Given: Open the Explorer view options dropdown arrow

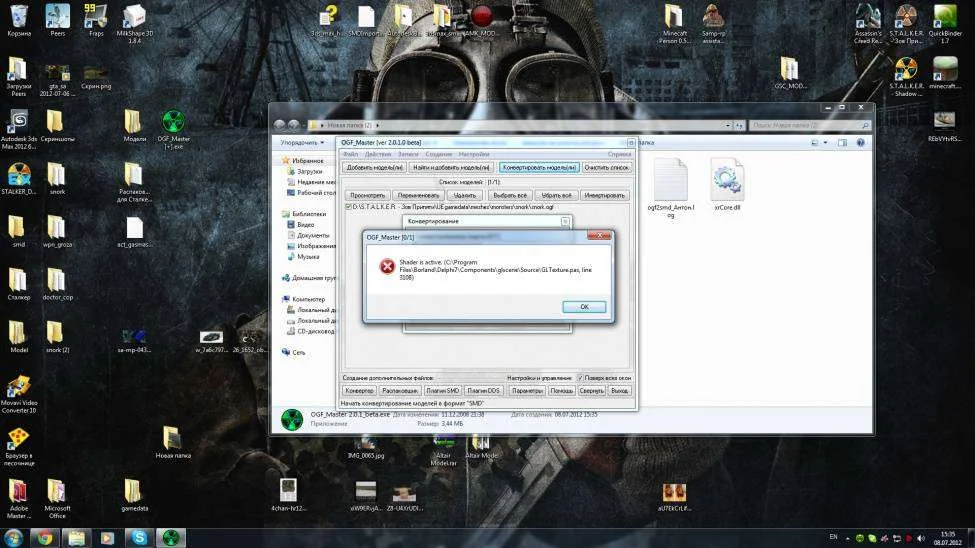Looking at the screenshot, I should tap(825, 142).
